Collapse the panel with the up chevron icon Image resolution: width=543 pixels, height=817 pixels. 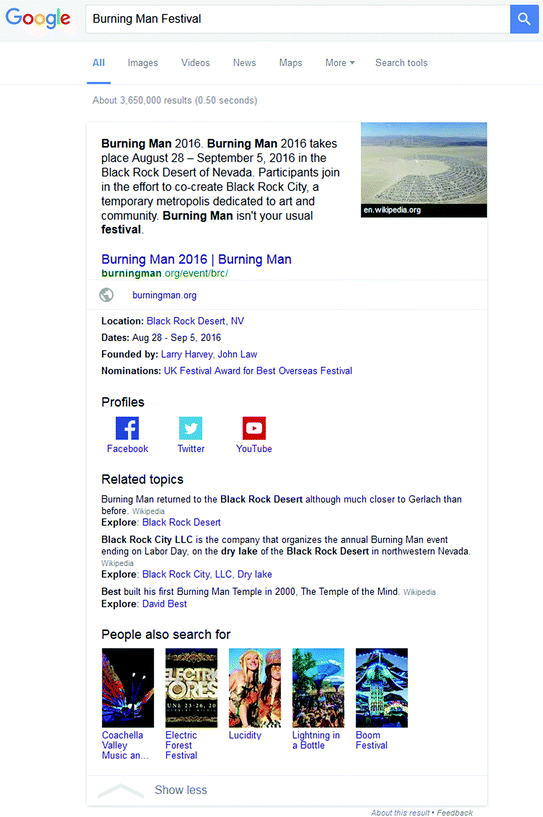tap(120, 790)
